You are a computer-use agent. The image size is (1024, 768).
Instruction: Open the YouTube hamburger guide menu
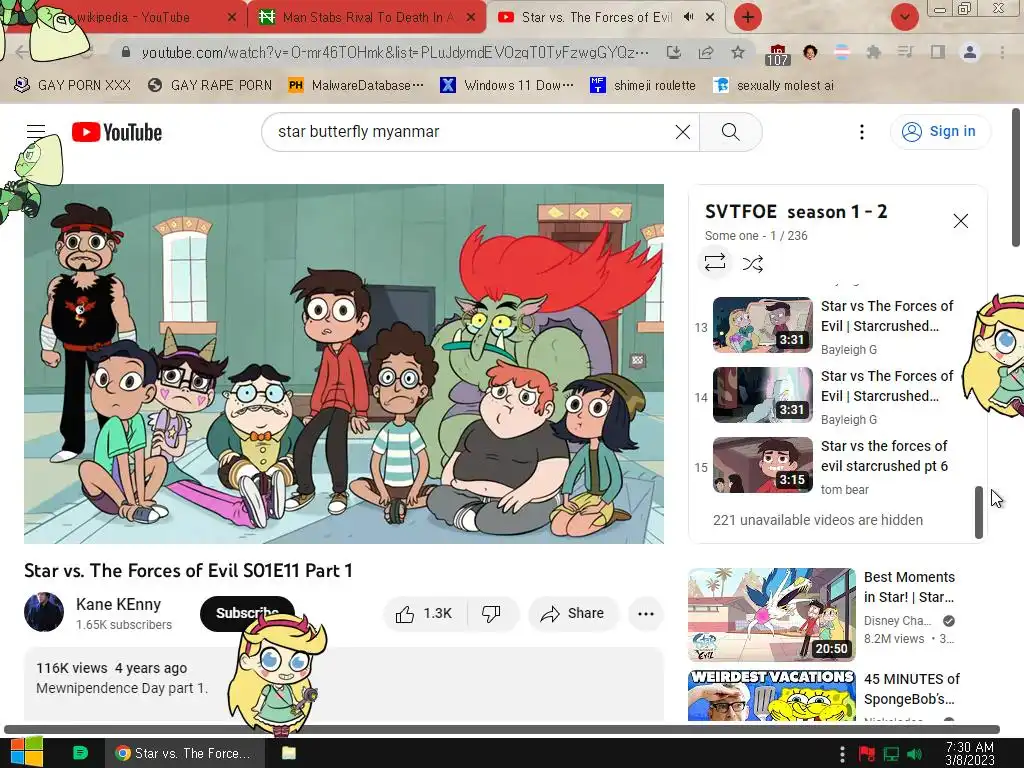click(x=36, y=132)
